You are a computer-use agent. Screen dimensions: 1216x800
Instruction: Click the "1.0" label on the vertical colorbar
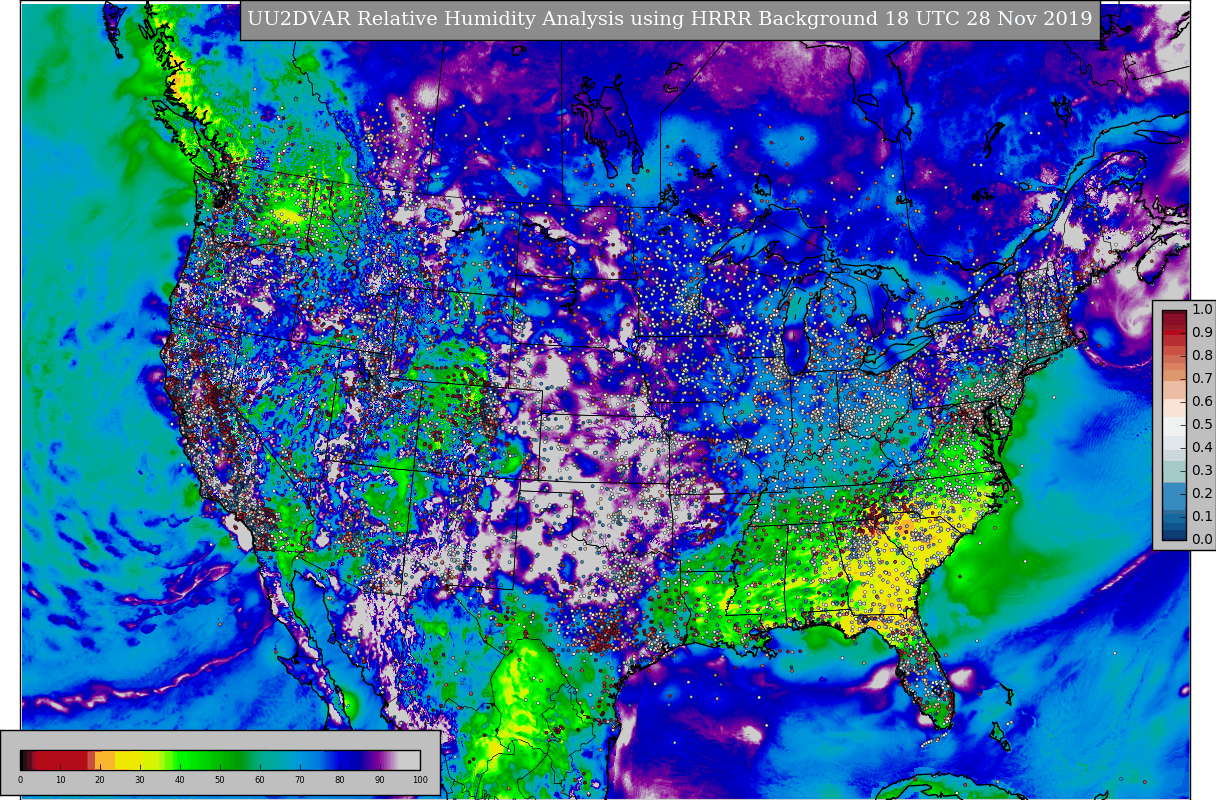1202,310
